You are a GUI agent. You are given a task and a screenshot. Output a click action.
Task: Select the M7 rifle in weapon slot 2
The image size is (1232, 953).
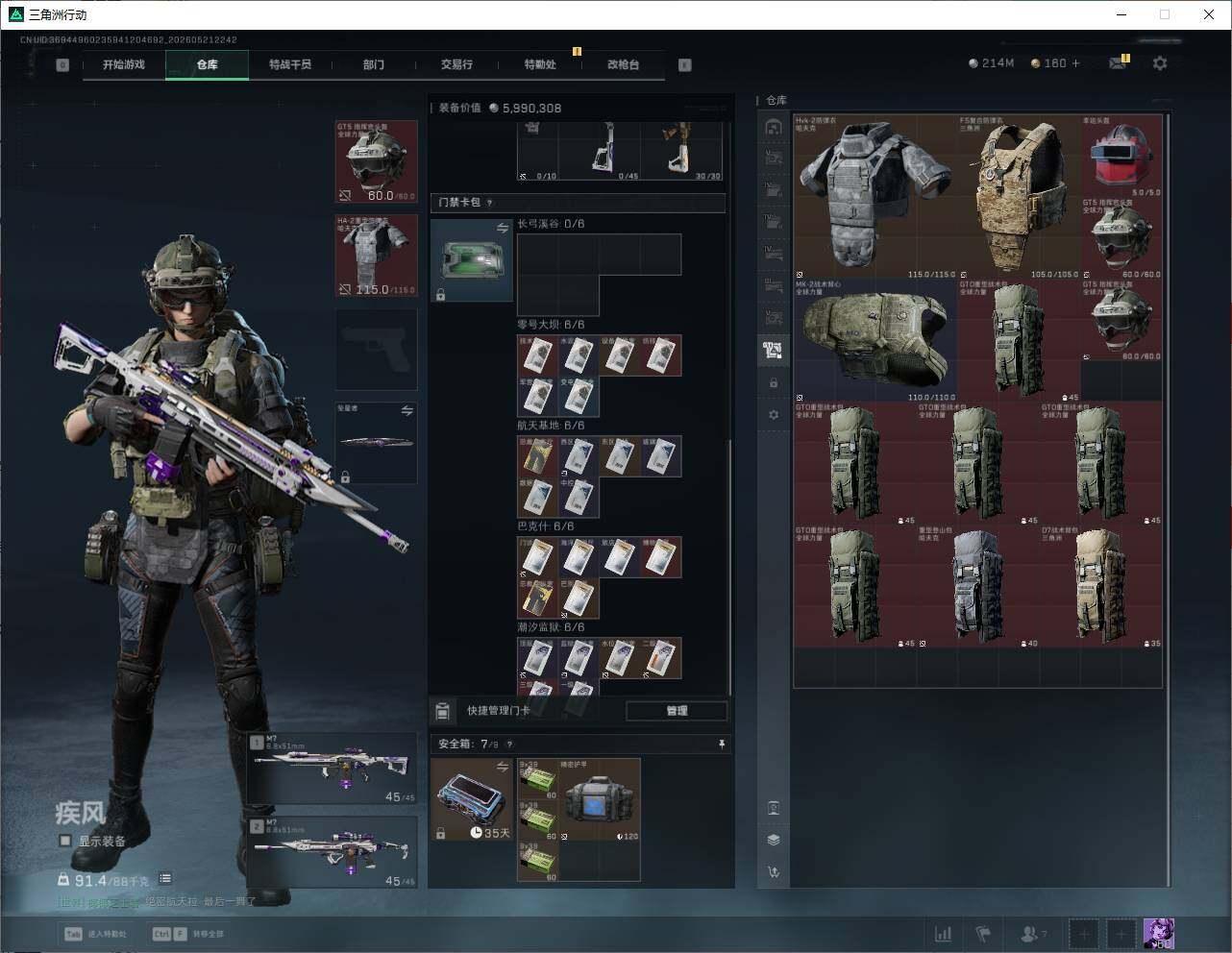coord(333,852)
